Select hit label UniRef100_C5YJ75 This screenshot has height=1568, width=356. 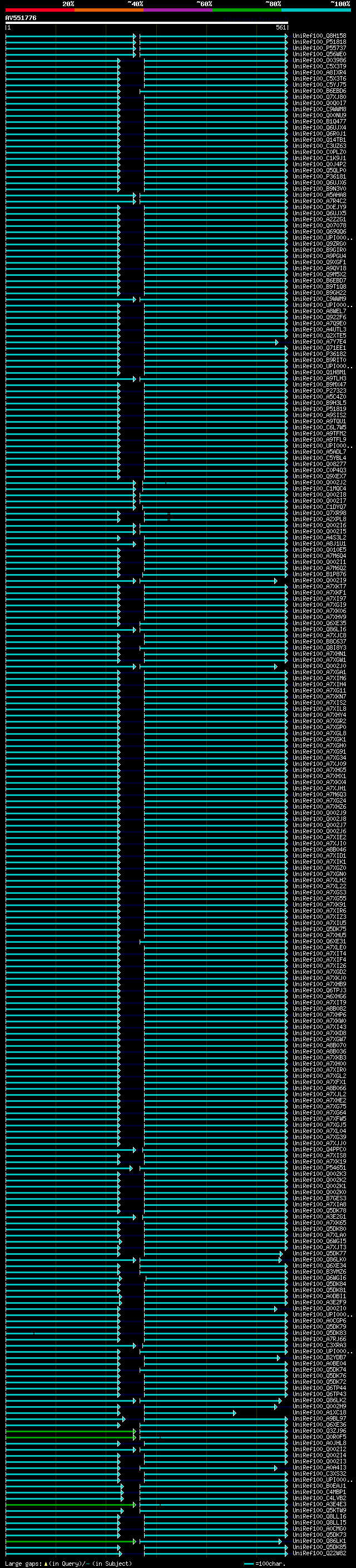click(319, 85)
